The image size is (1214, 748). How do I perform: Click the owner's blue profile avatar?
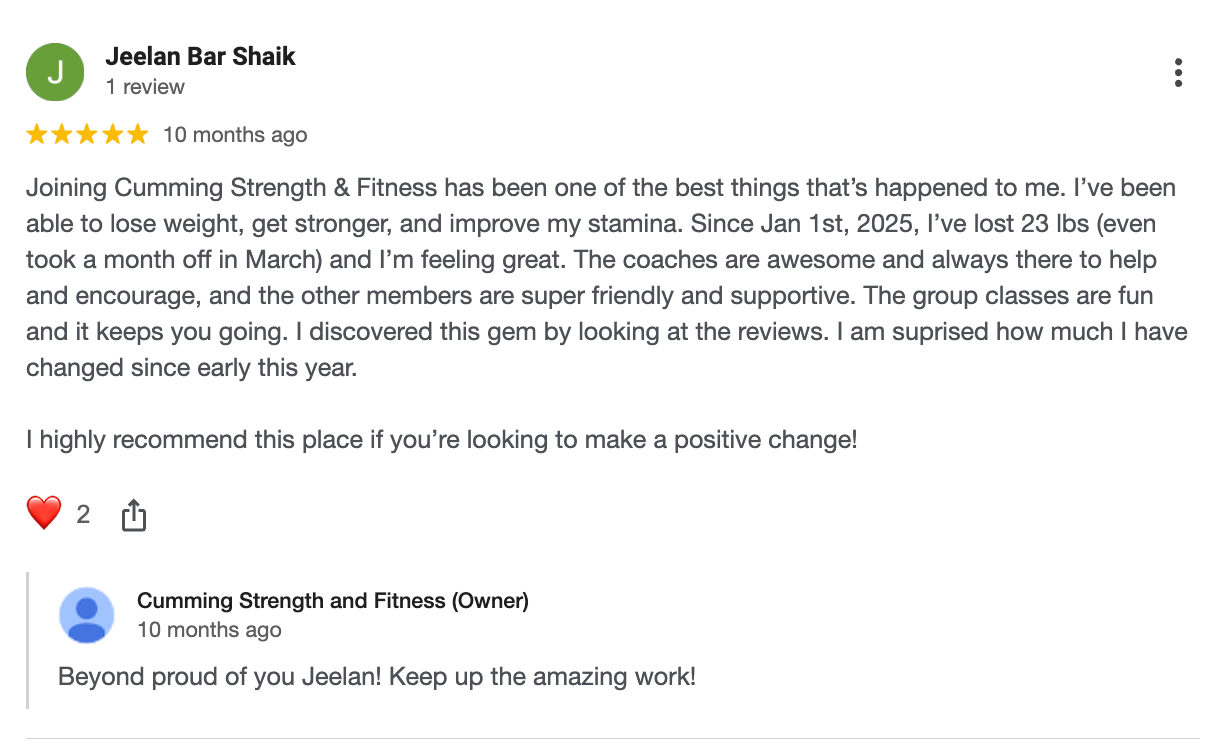tap(87, 615)
